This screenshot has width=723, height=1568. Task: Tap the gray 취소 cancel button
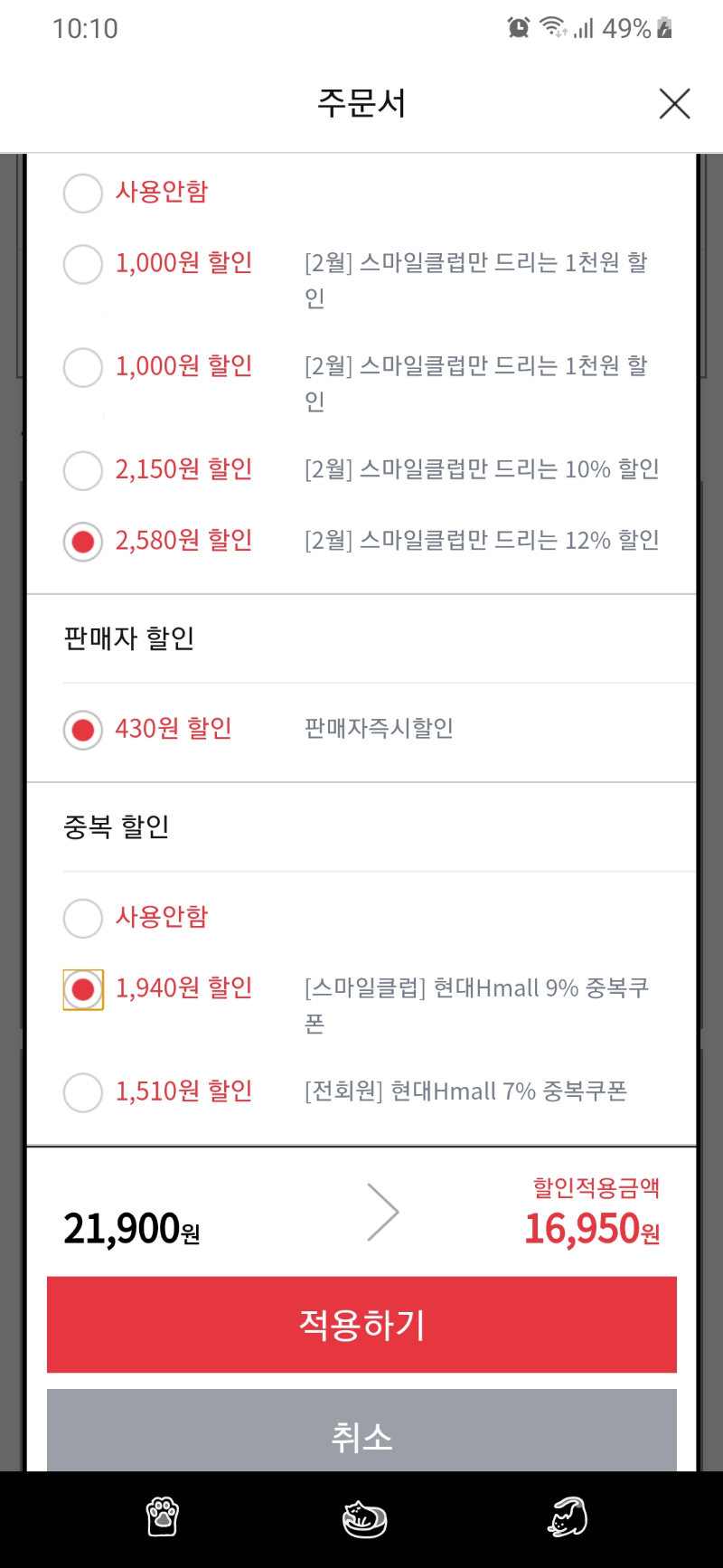coord(361,1431)
